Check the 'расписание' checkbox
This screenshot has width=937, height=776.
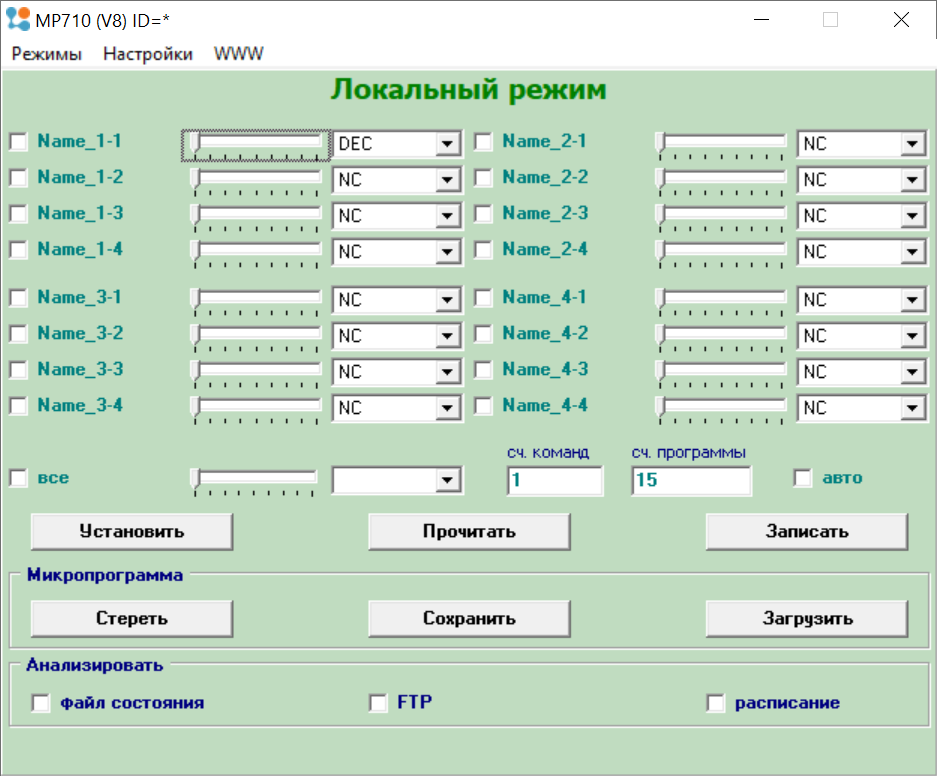click(x=715, y=703)
